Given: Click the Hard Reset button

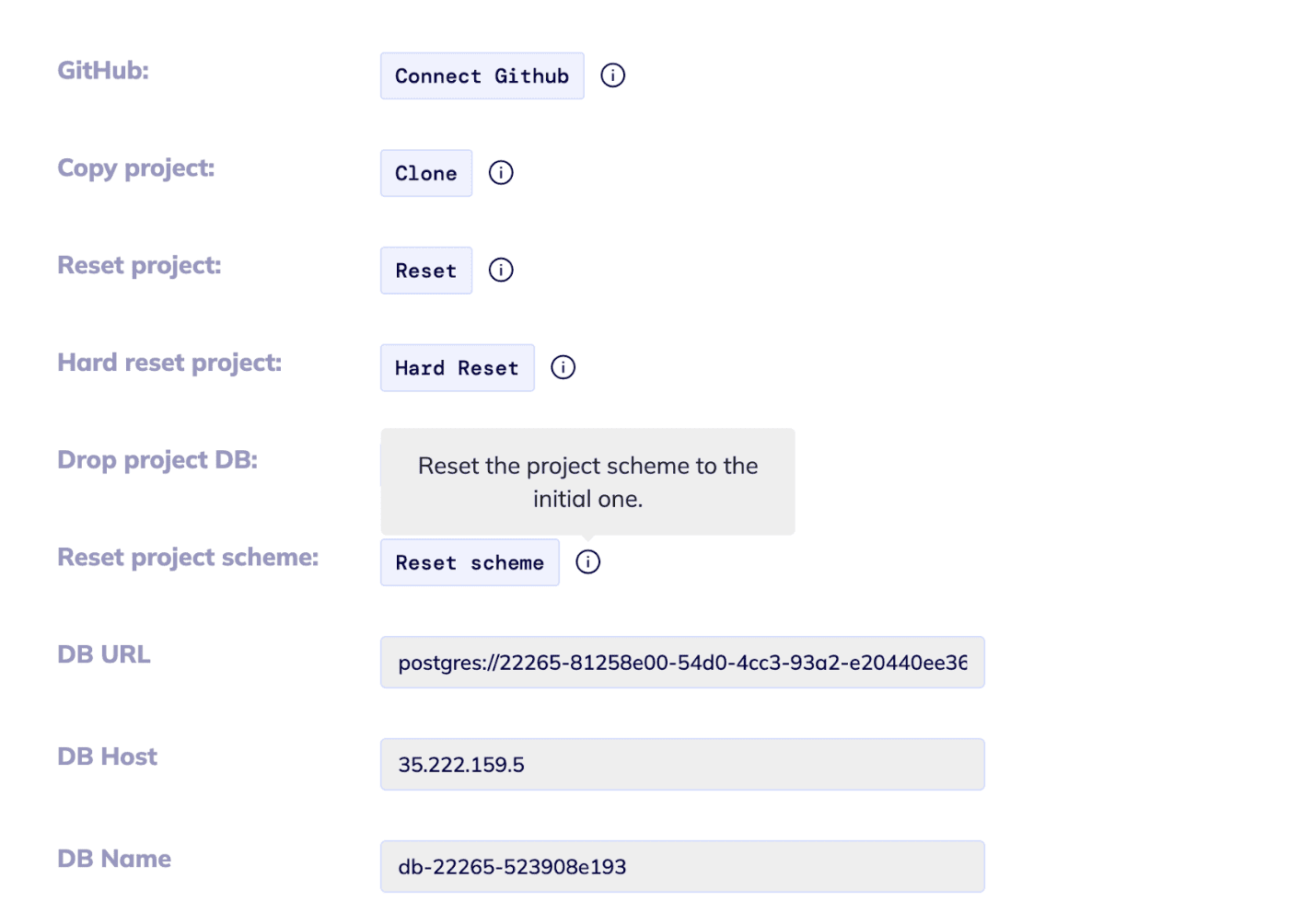Looking at the screenshot, I should (x=458, y=368).
